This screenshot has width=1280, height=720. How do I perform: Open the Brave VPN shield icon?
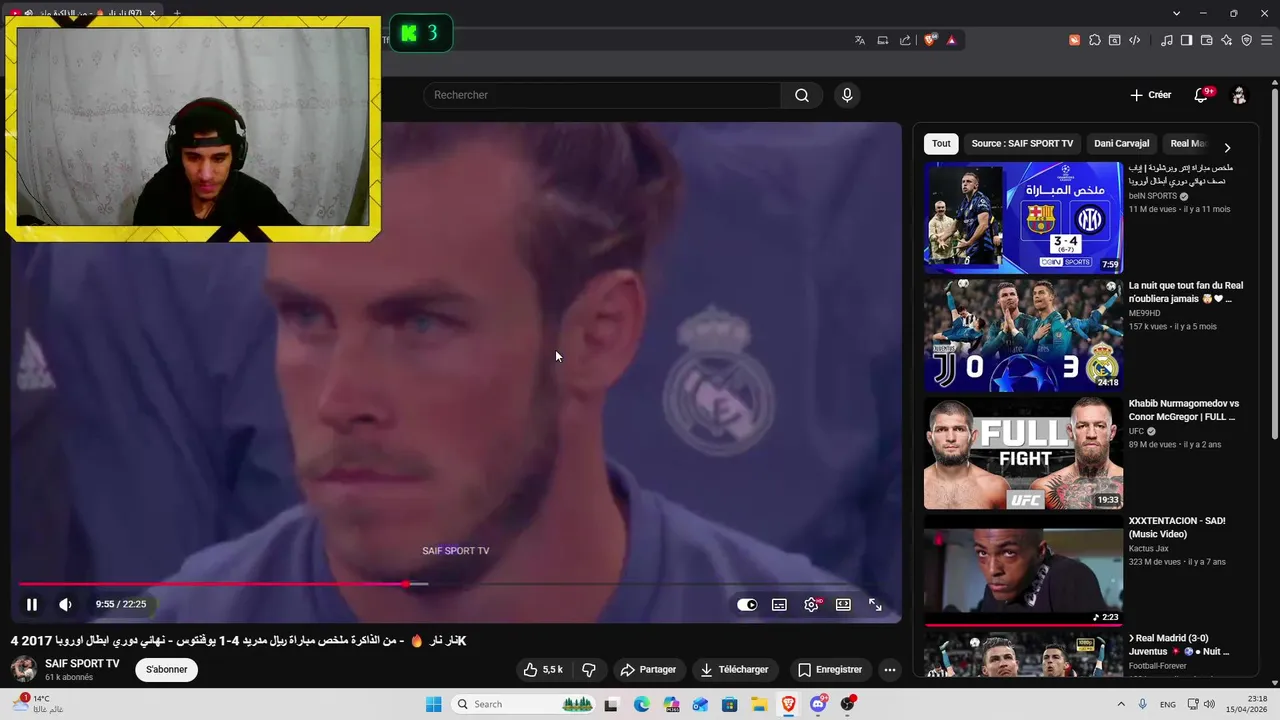tap(1247, 40)
